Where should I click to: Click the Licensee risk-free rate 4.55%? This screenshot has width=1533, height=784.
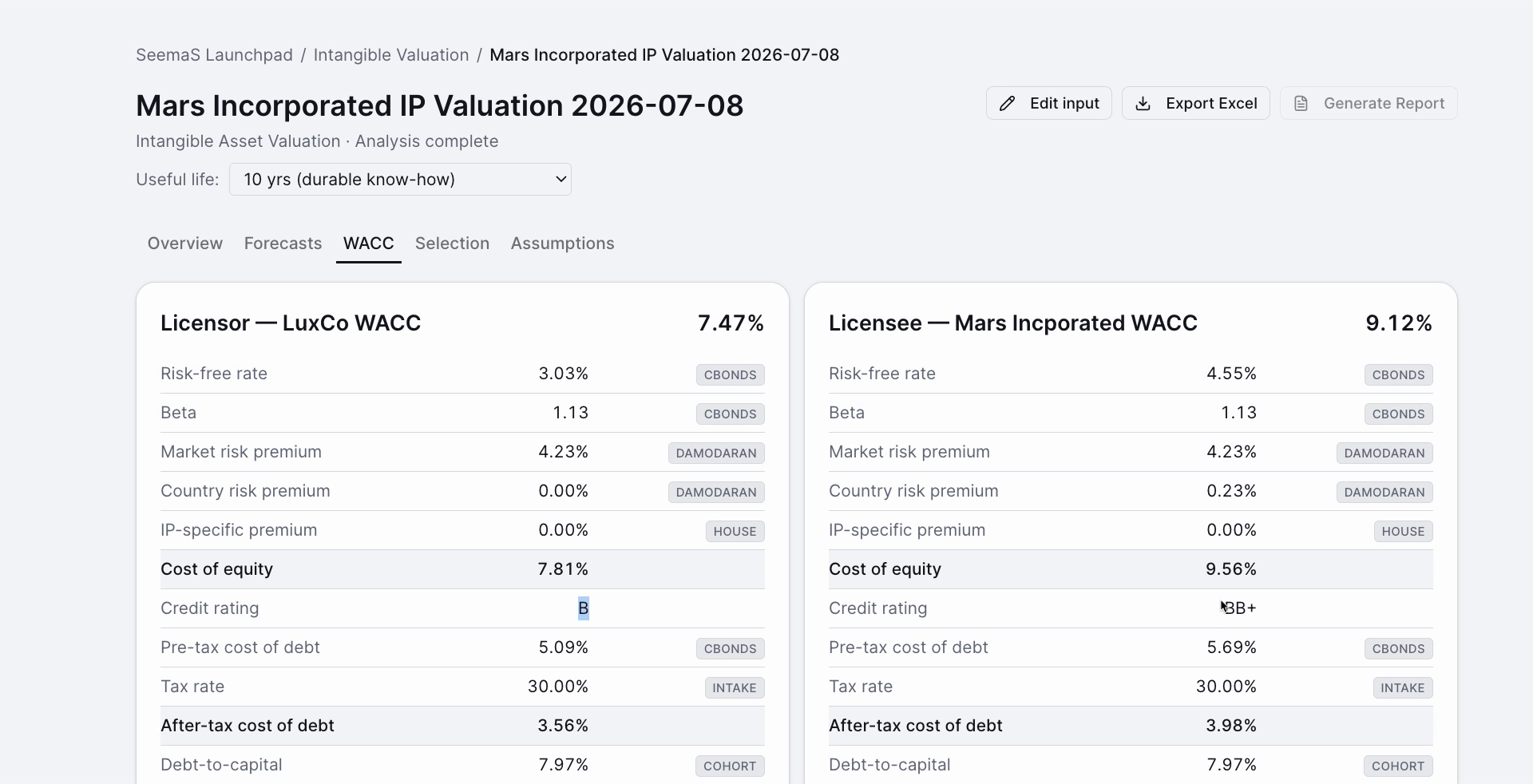point(1231,374)
